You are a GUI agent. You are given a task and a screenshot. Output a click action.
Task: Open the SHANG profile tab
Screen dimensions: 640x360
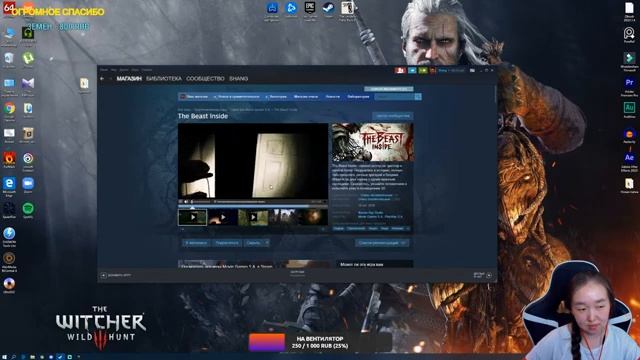tap(238, 78)
